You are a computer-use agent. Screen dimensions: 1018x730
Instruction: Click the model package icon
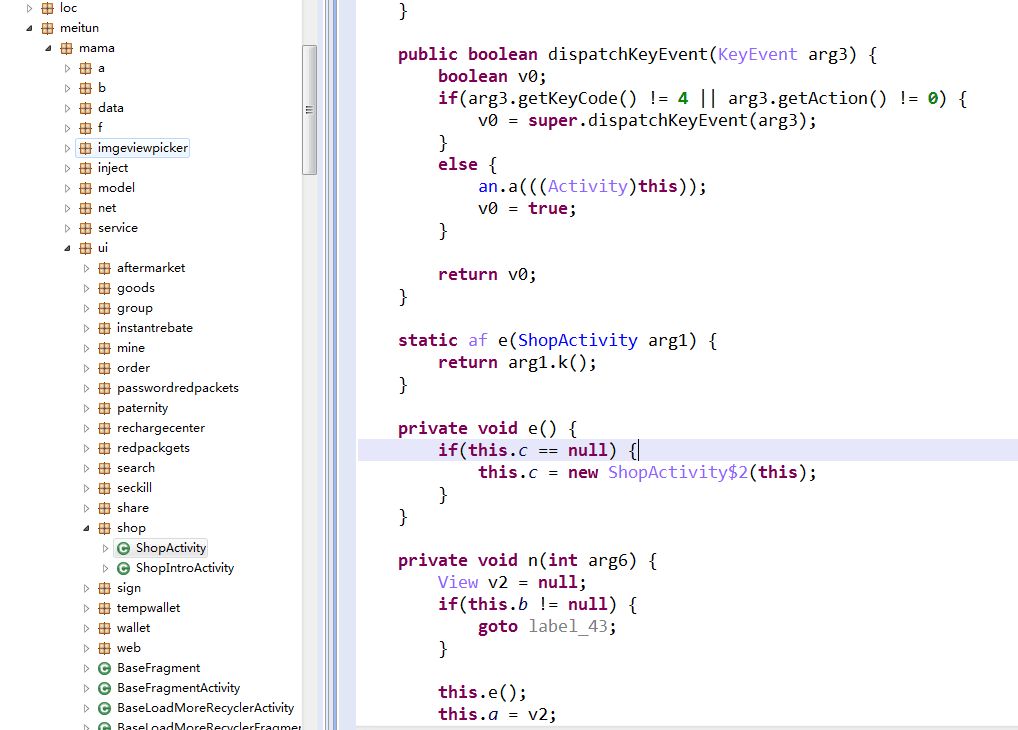click(85, 188)
